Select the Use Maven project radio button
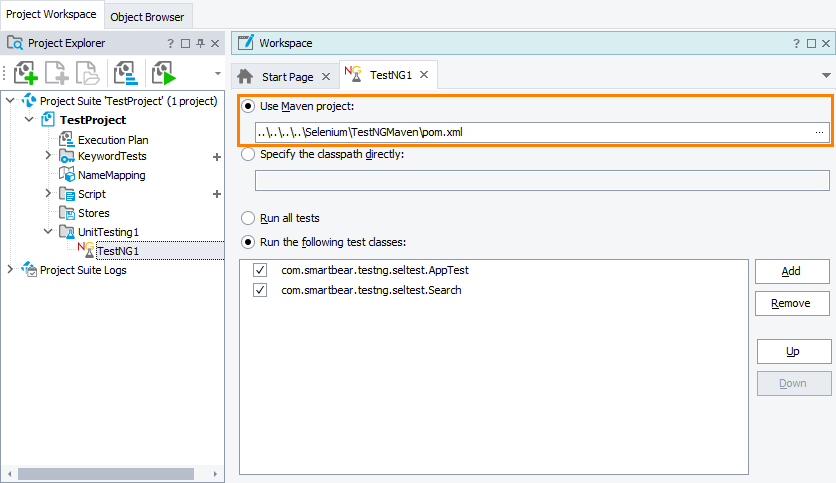The height and width of the screenshot is (483, 836). click(x=247, y=106)
